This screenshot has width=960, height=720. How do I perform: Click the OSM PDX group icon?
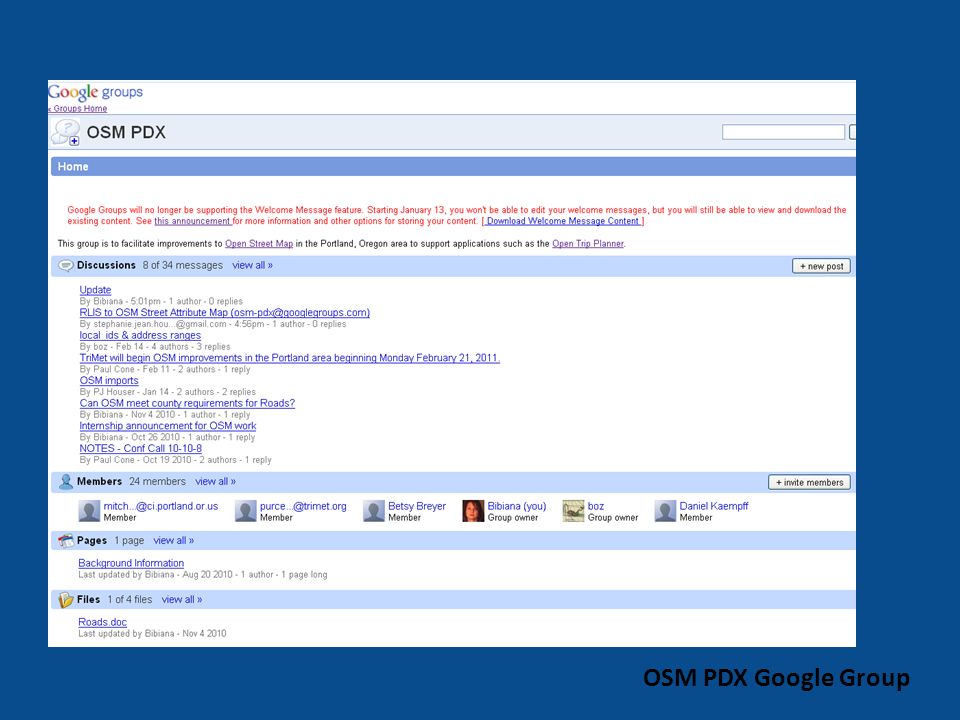tap(66, 132)
